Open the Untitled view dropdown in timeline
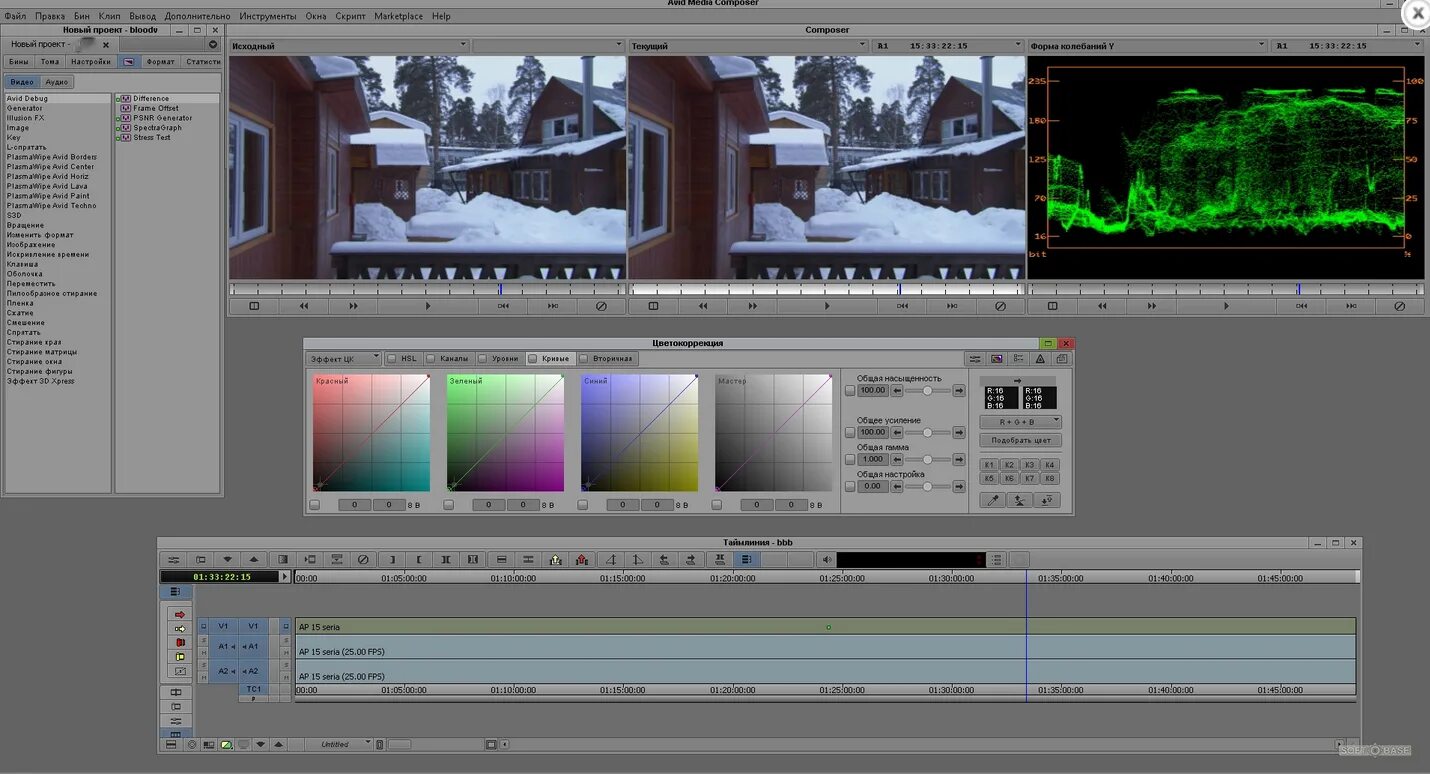1430x774 pixels. (339, 745)
